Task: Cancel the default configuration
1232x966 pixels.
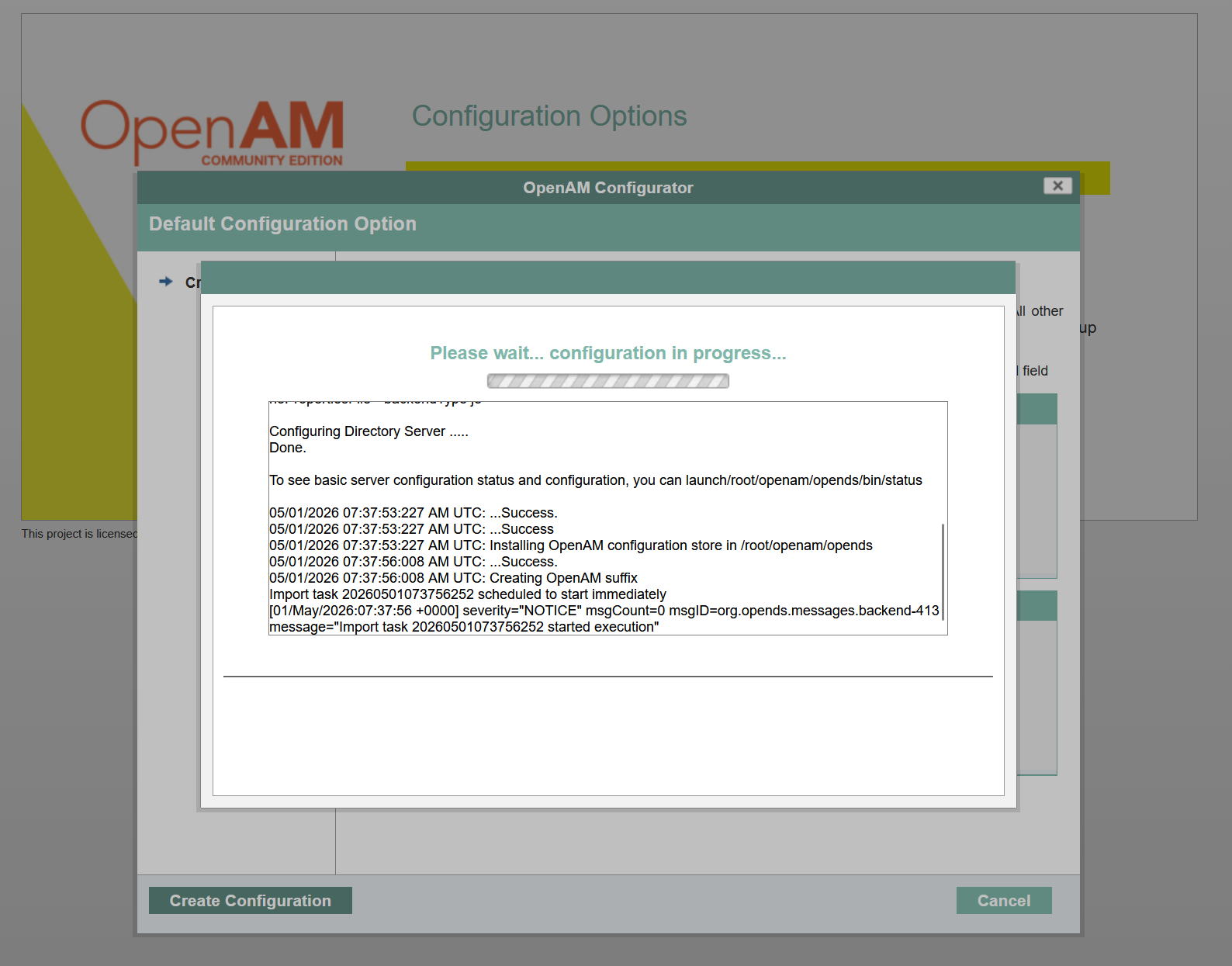Action: point(1004,900)
